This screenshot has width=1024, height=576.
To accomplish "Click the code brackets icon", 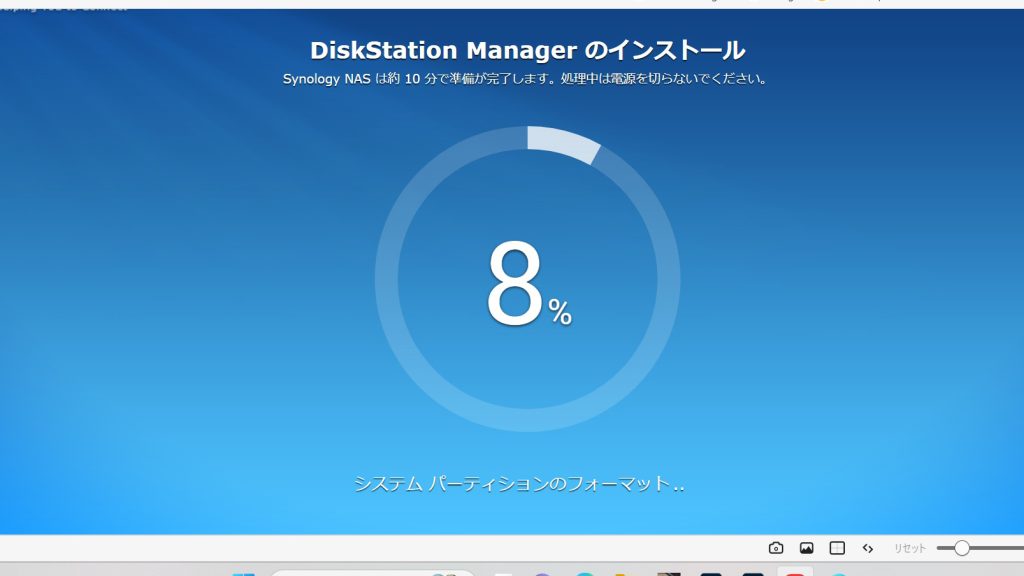I will (x=868, y=549).
